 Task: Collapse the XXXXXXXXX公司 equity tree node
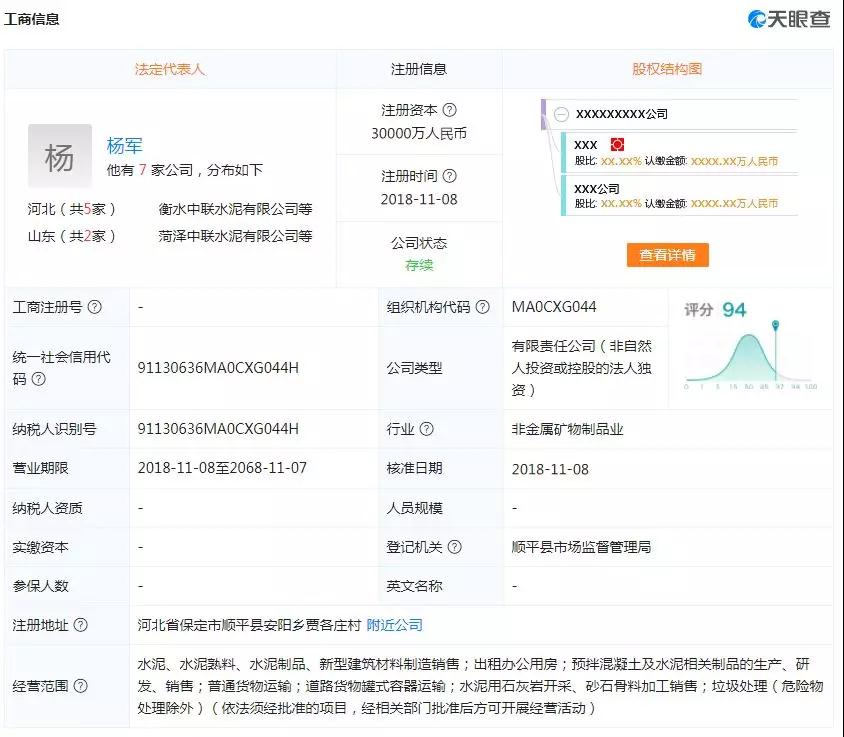pyautogui.click(x=562, y=114)
